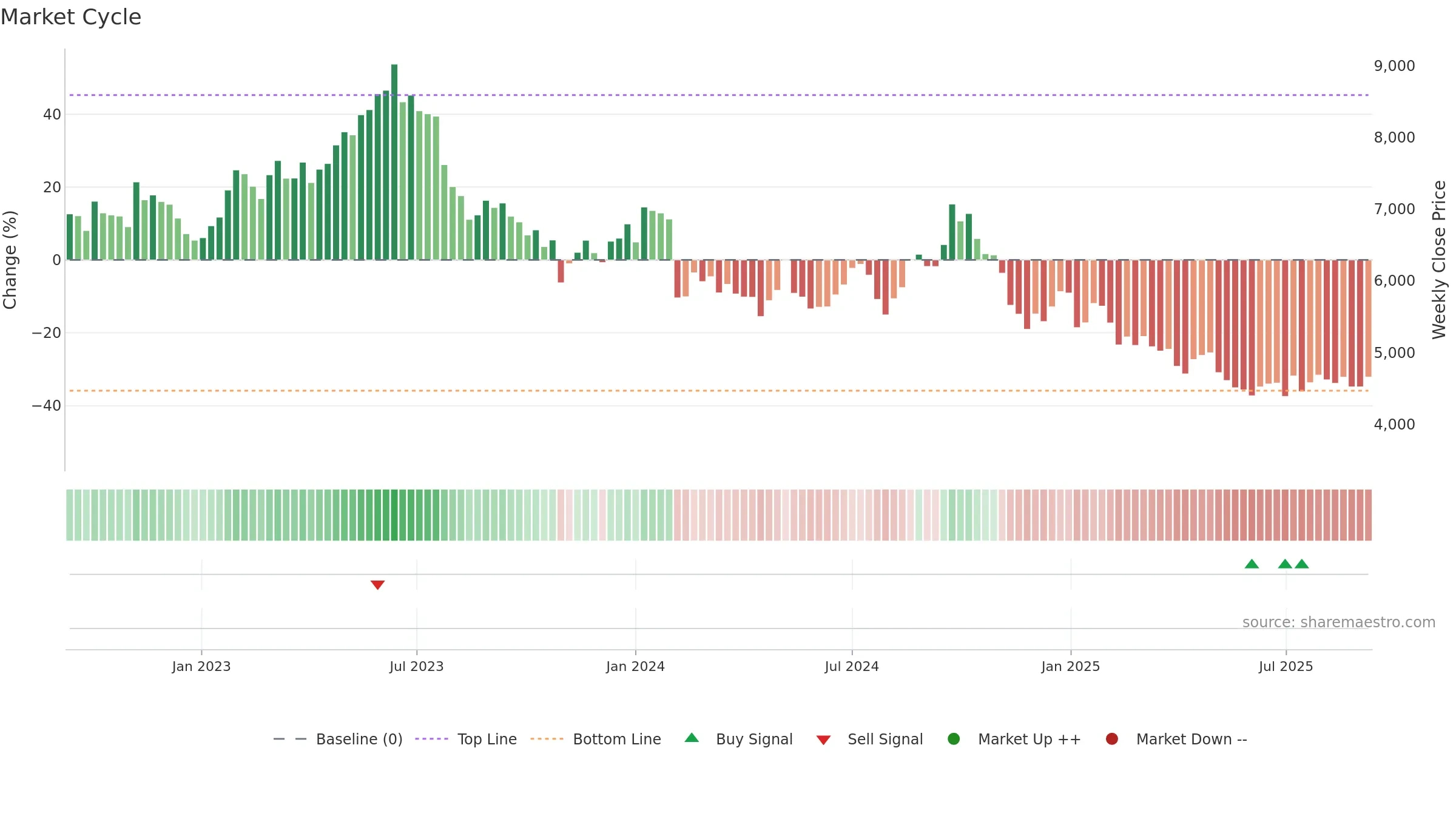Viewport: 1456px width, 819px height.
Task: Click the Jul 2025 axis label
Action: point(1286,666)
